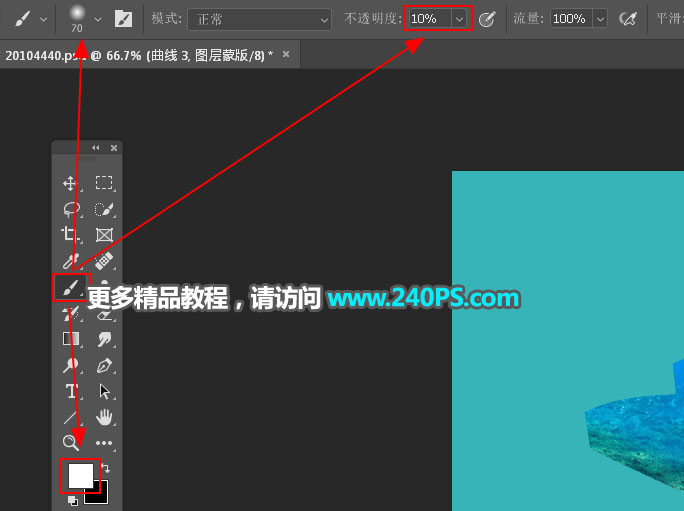Select the Eraser tool
This screenshot has height=511, width=684.
coord(105,315)
